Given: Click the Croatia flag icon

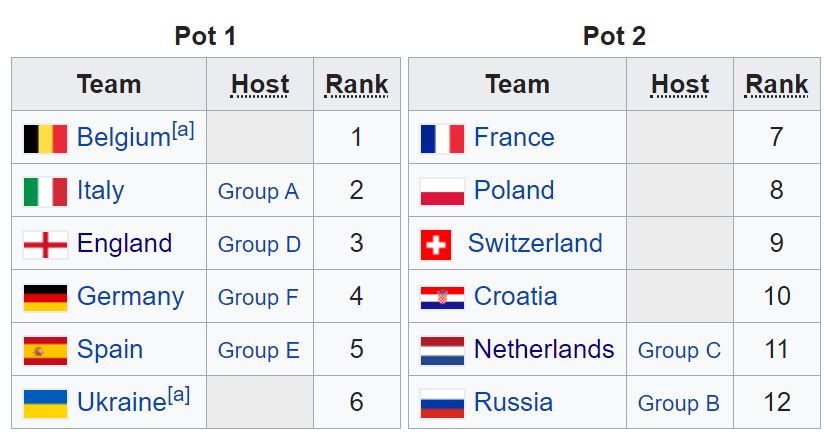Looking at the screenshot, I should tap(442, 298).
